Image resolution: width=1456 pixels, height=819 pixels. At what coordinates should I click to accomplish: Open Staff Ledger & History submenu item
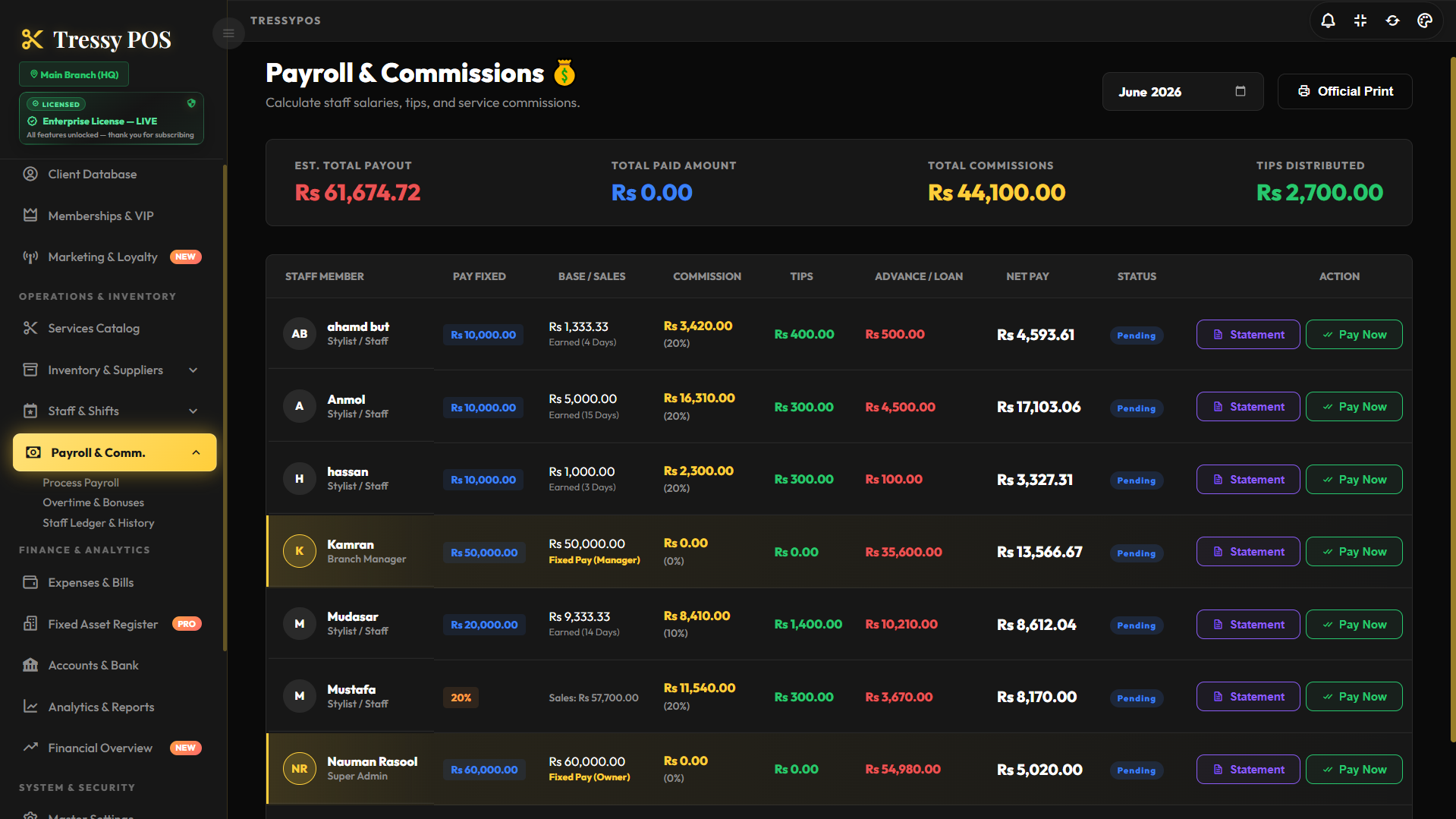(99, 523)
